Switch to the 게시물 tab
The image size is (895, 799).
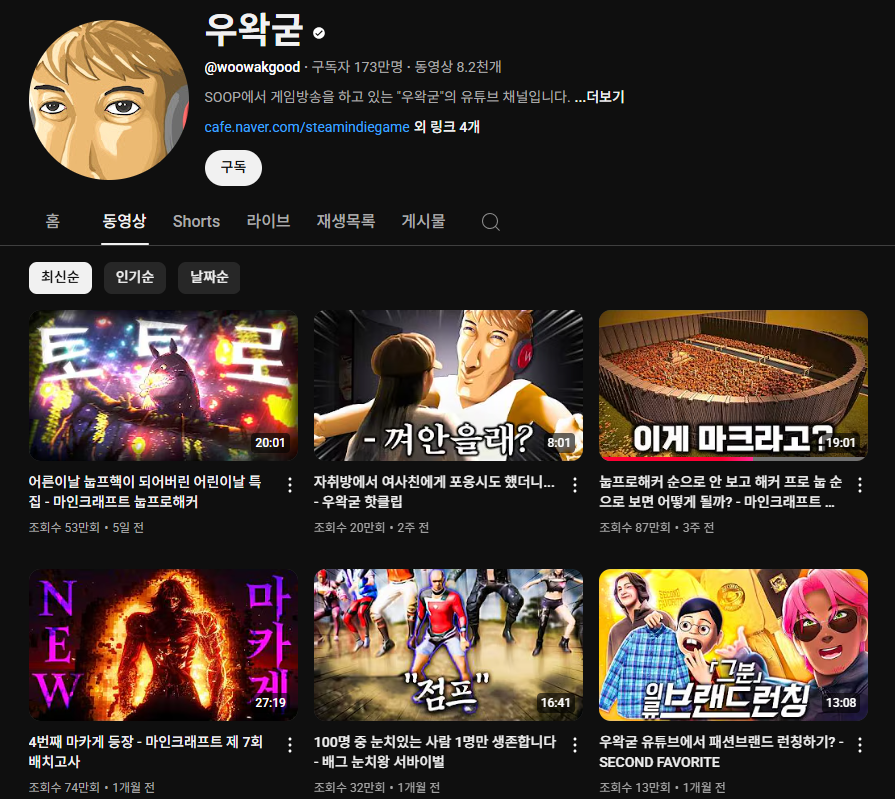(x=423, y=221)
